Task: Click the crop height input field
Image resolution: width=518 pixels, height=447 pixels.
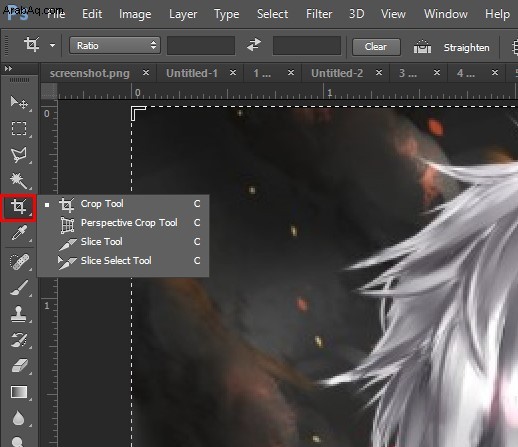Action: [x=307, y=46]
